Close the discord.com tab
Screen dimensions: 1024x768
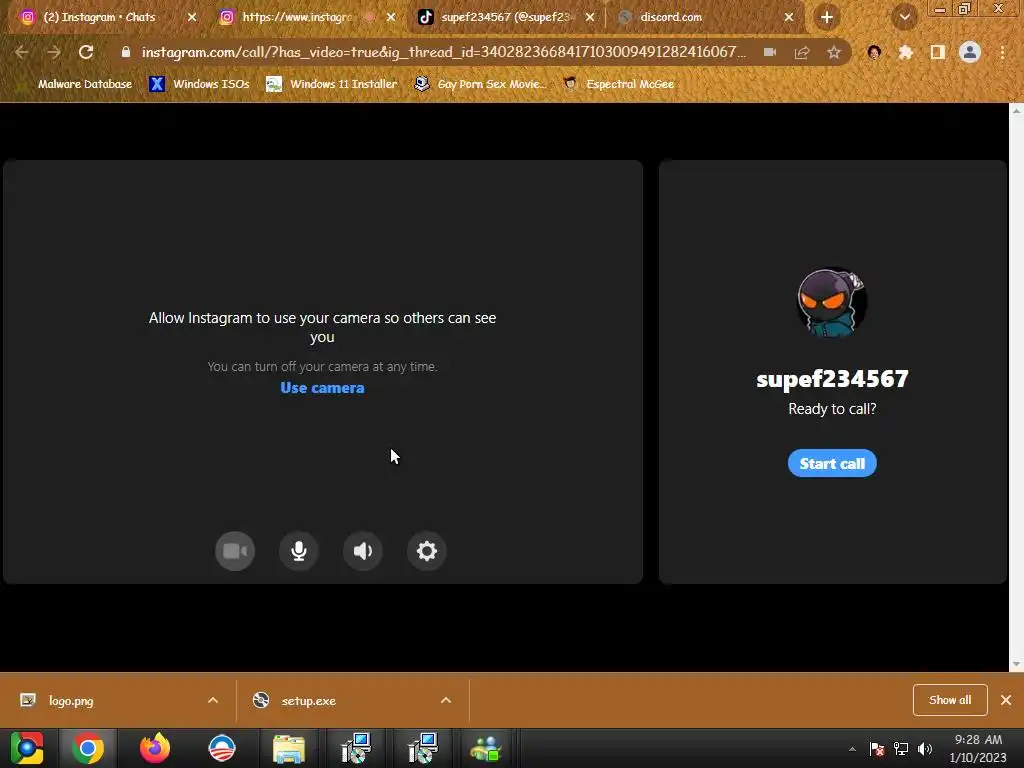(789, 18)
